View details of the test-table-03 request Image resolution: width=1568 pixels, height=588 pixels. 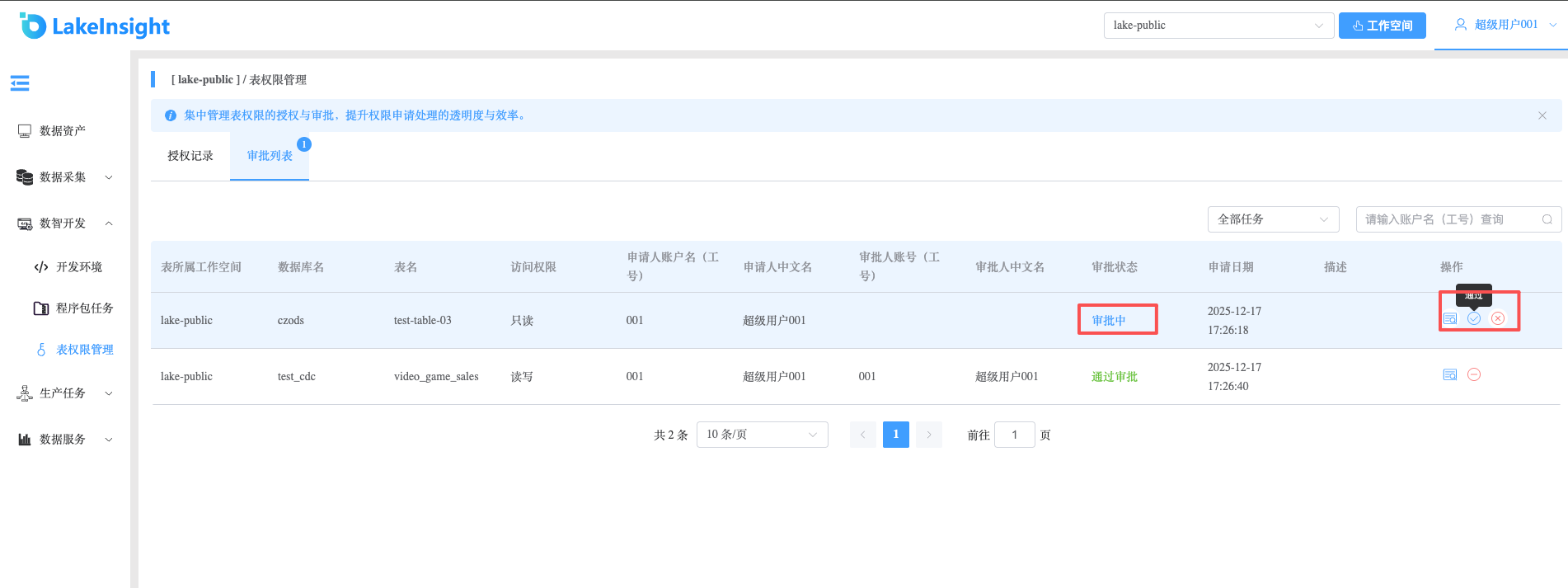point(1450,318)
